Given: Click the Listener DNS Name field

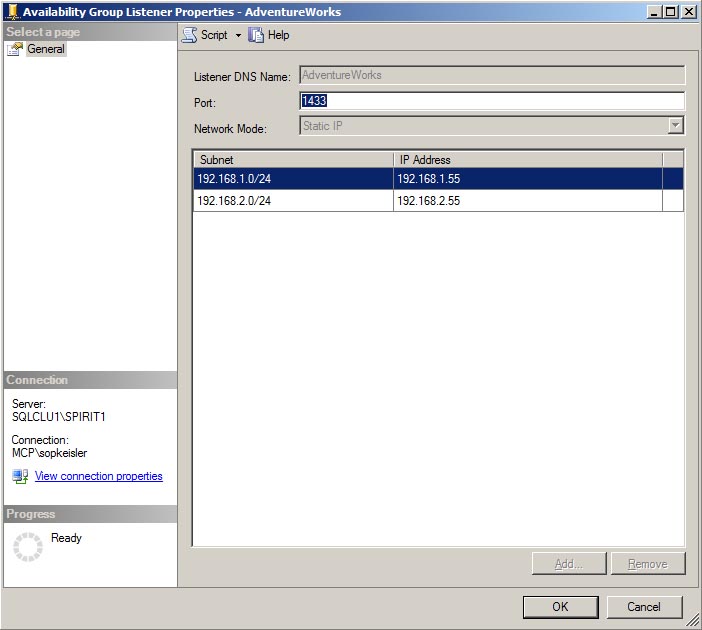Looking at the screenshot, I should 492,75.
